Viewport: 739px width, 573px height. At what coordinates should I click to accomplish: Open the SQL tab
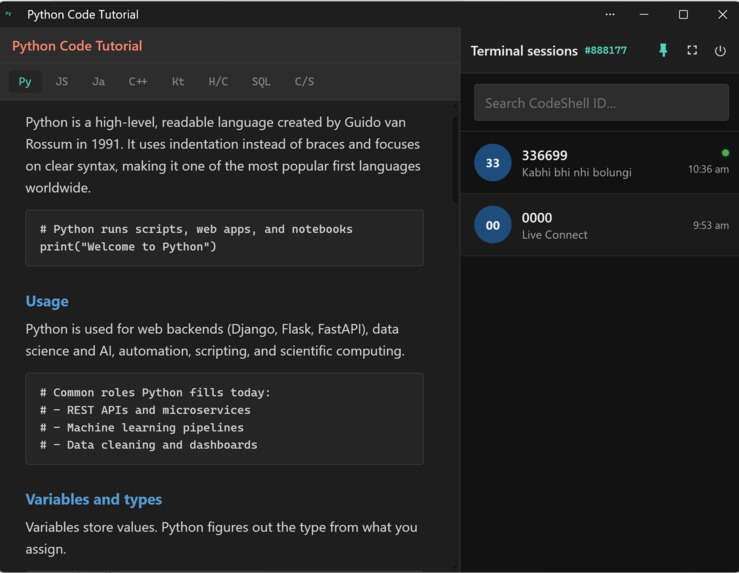coord(261,82)
